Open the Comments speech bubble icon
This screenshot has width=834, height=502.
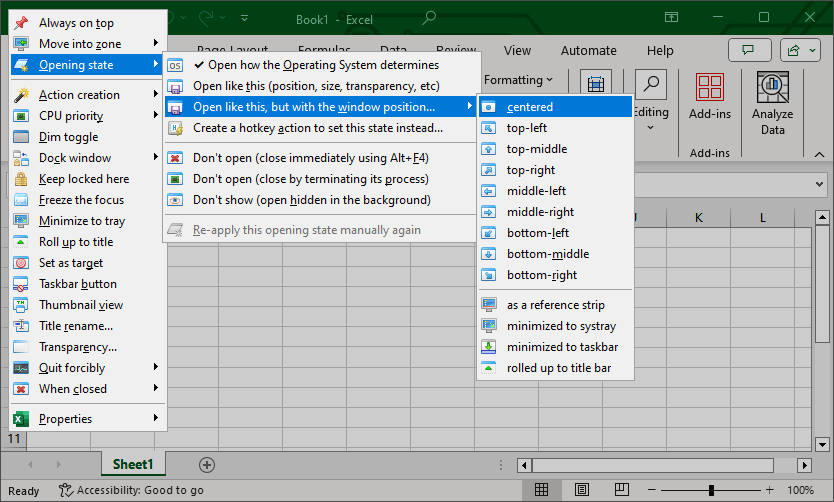(749, 51)
